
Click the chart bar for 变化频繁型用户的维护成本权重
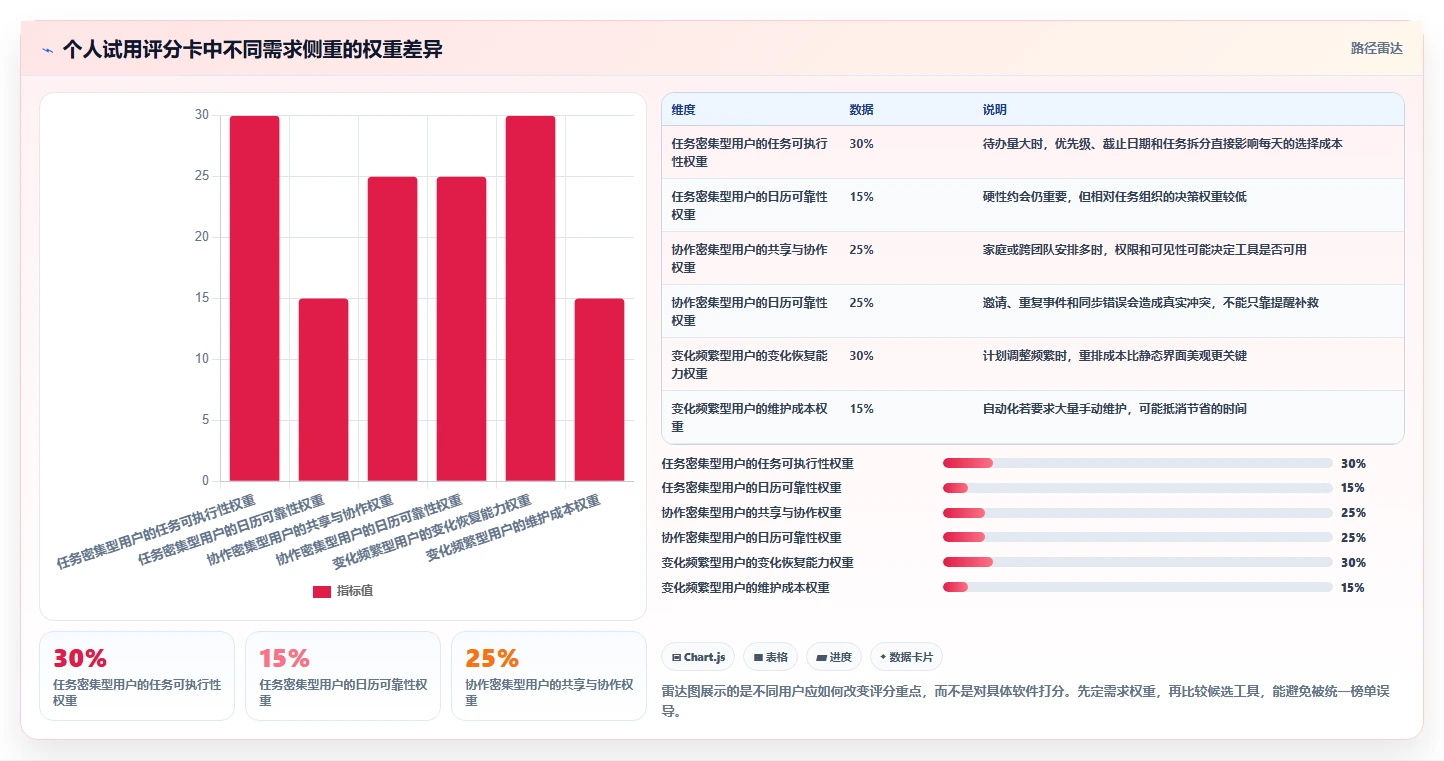click(x=599, y=390)
